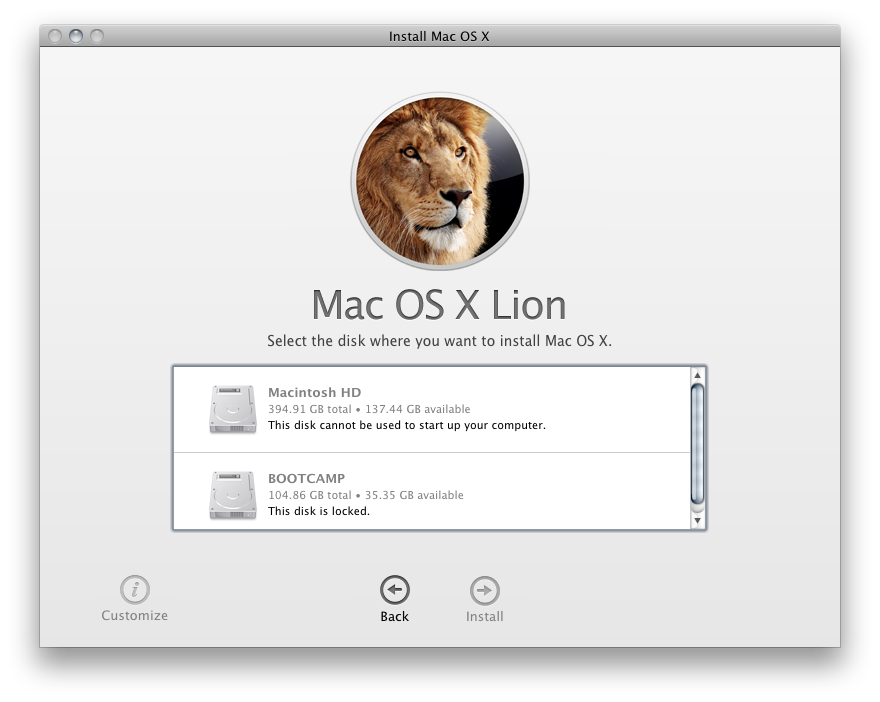Go back with the left arrow icon
The image size is (880, 702).
click(x=395, y=590)
